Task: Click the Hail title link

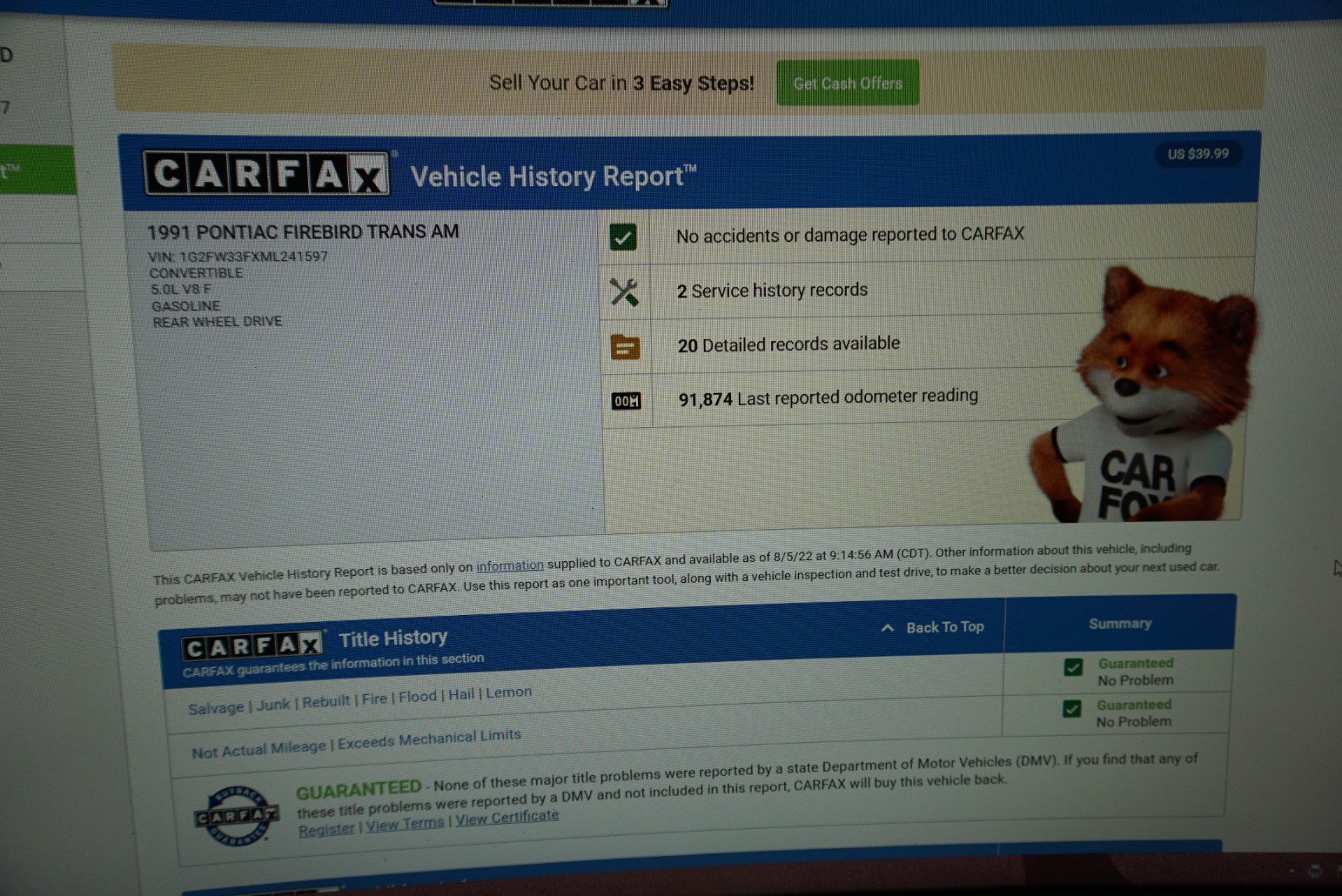Action: [x=461, y=694]
